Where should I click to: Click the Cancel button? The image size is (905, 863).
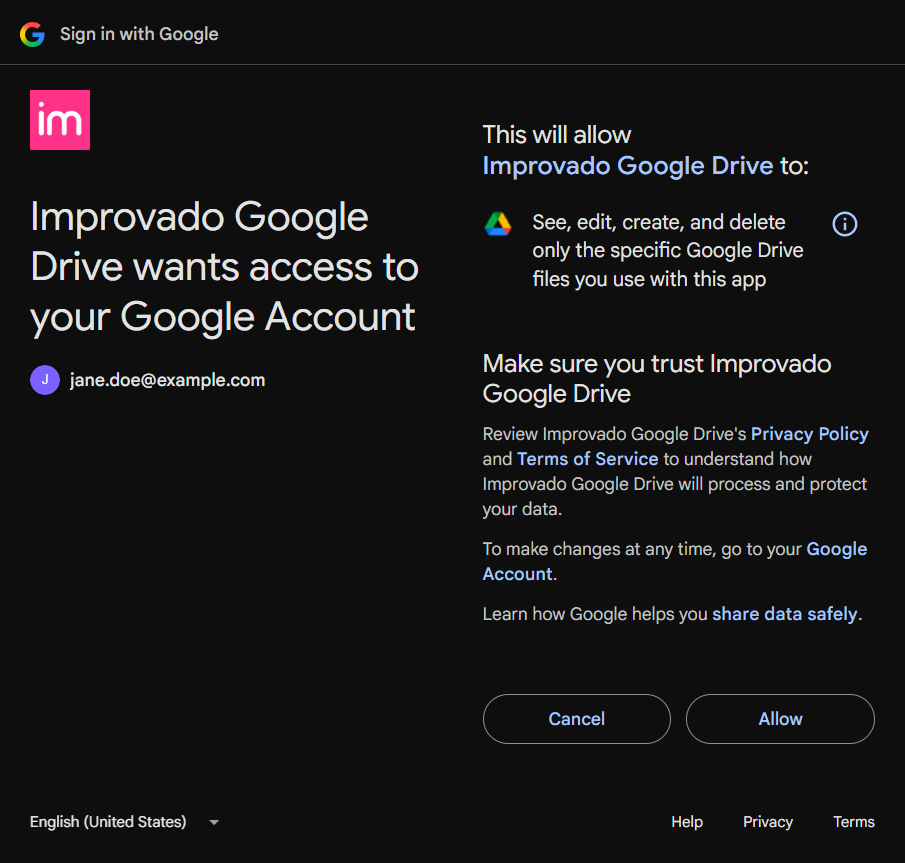pos(577,719)
